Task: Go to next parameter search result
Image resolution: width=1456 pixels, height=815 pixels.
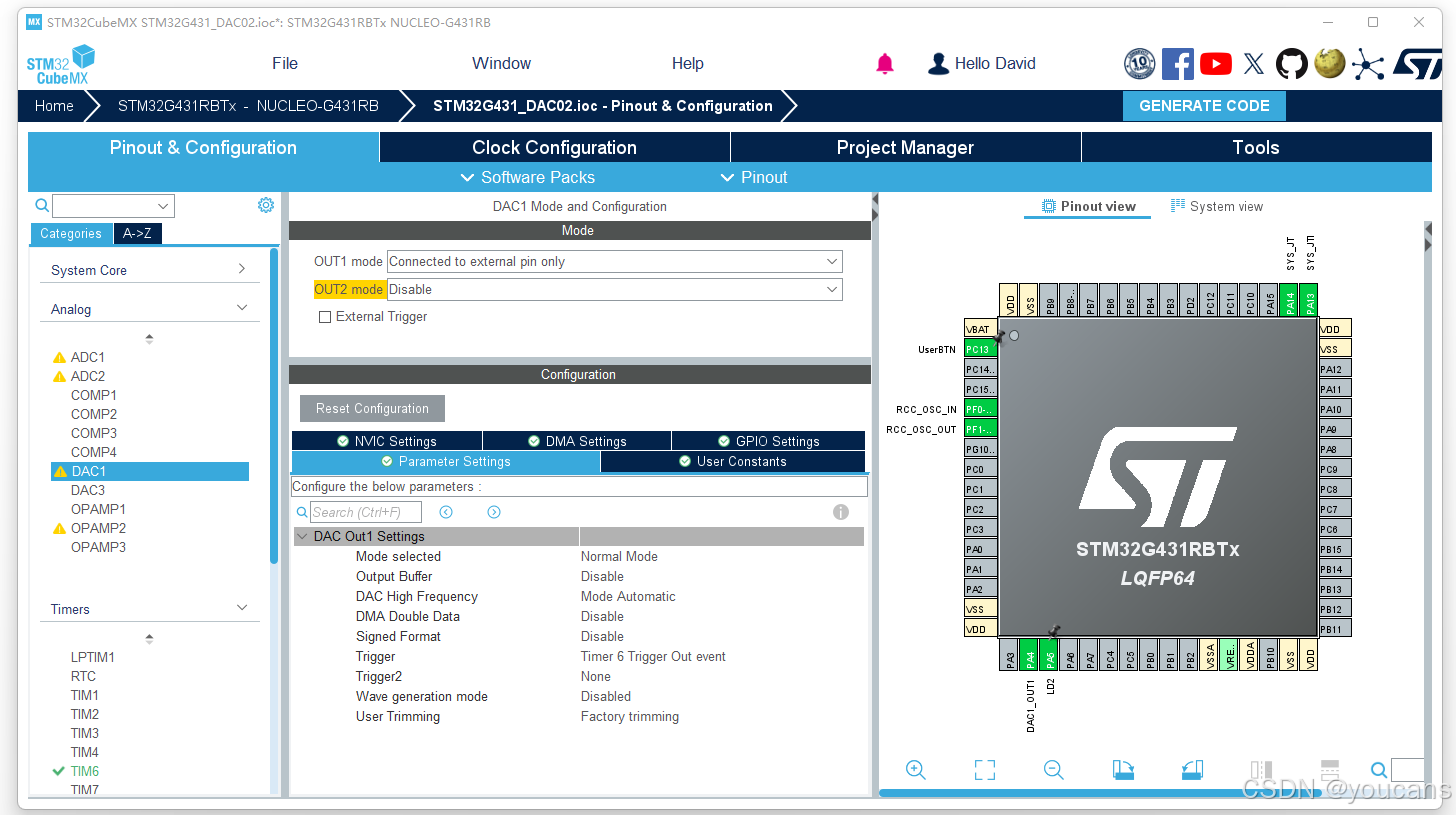Action: 494,512
